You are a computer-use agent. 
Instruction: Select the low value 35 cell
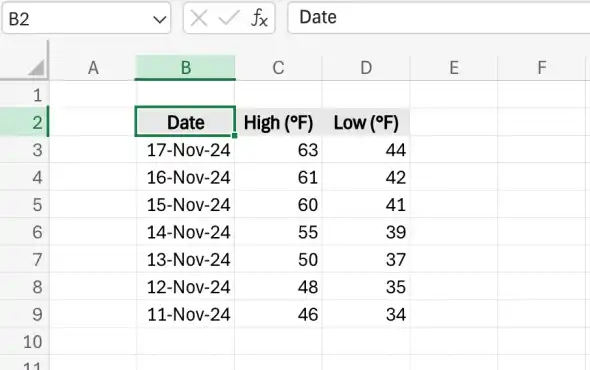[x=366, y=287]
